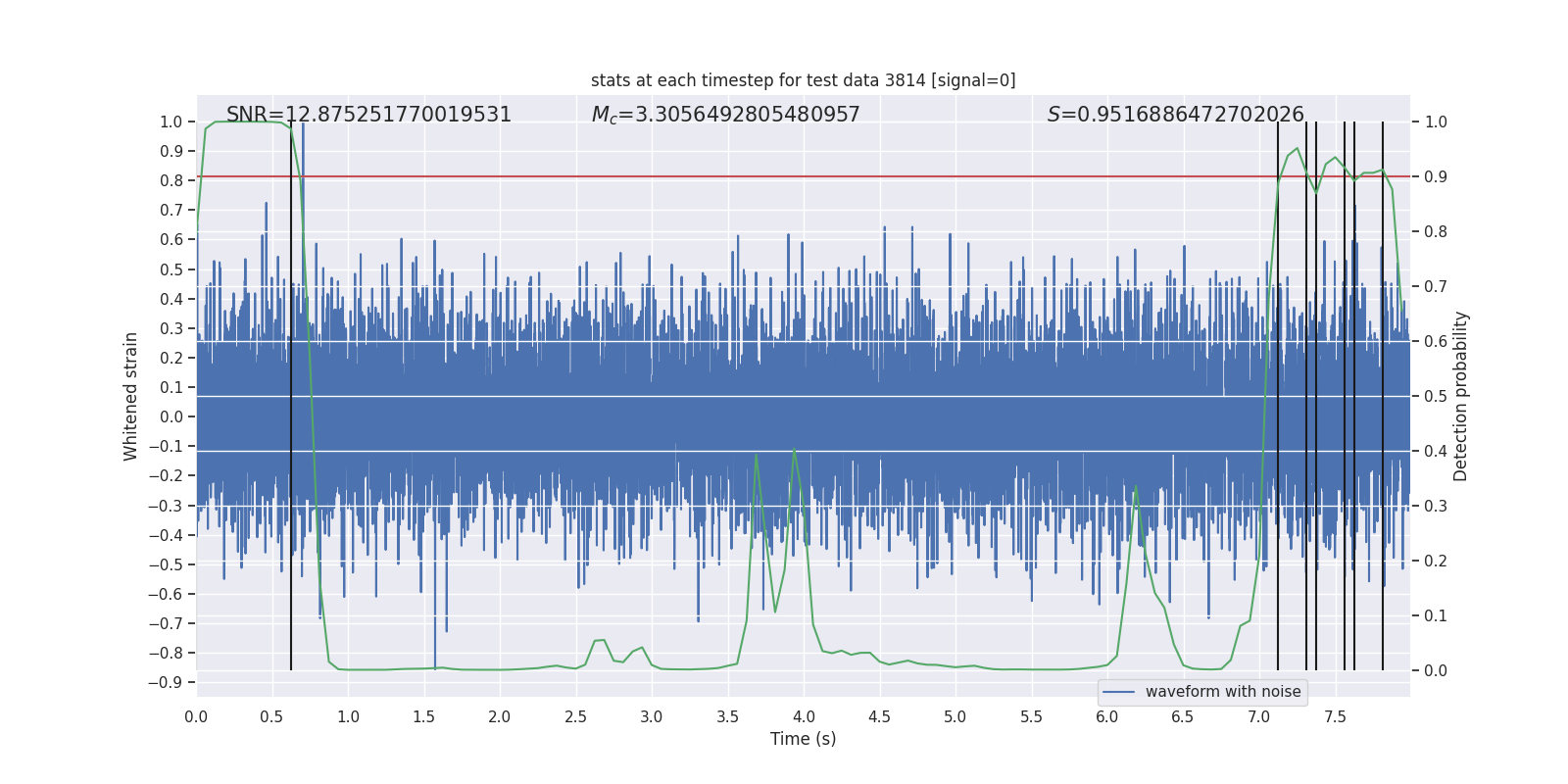This screenshot has width=1568, height=784.
Task: Click the 7.5 tick label on time axis
Action: (x=1335, y=716)
